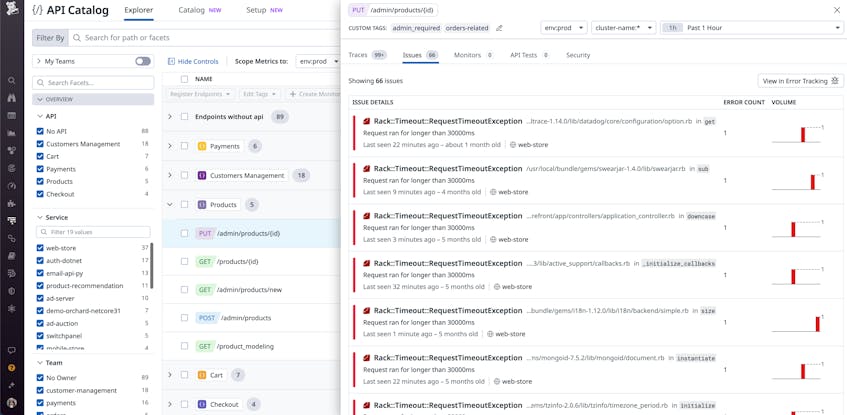Click the Ruby icon of the swearjar.rb issue
This screenshot has height=415, width=847.
click(x=366, y=169)
